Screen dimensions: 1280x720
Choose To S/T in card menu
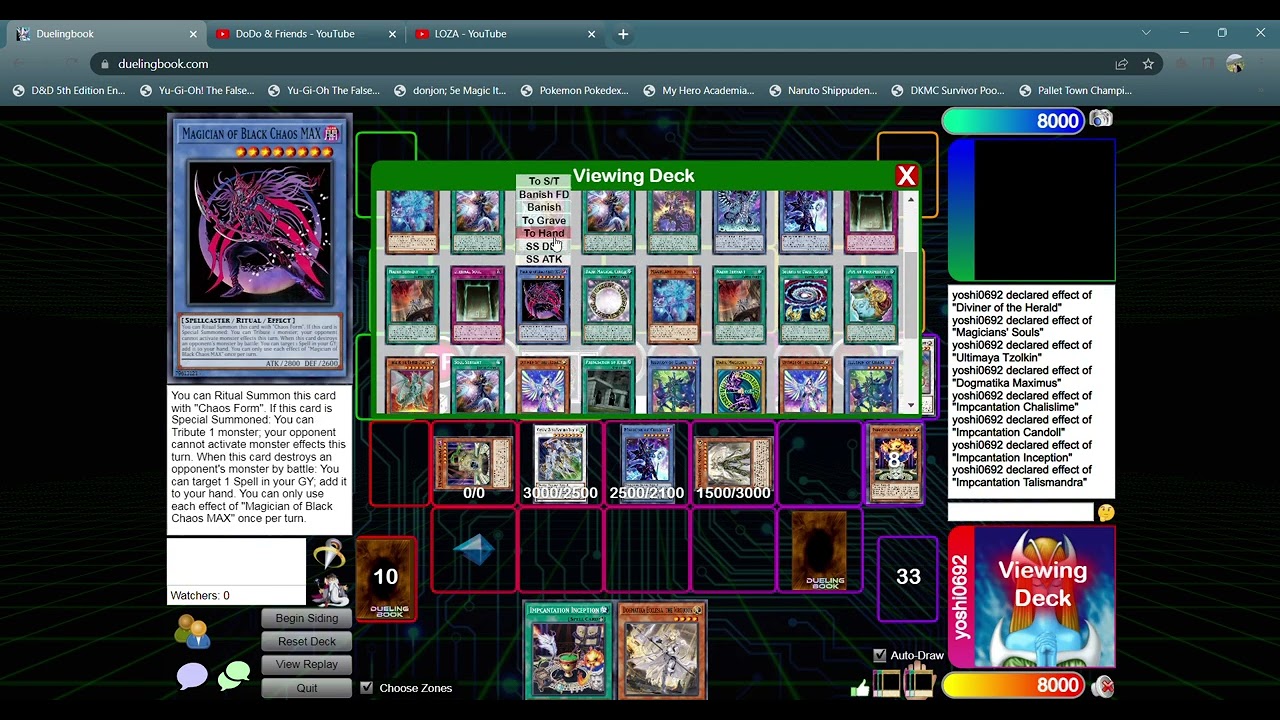(544, 181)
